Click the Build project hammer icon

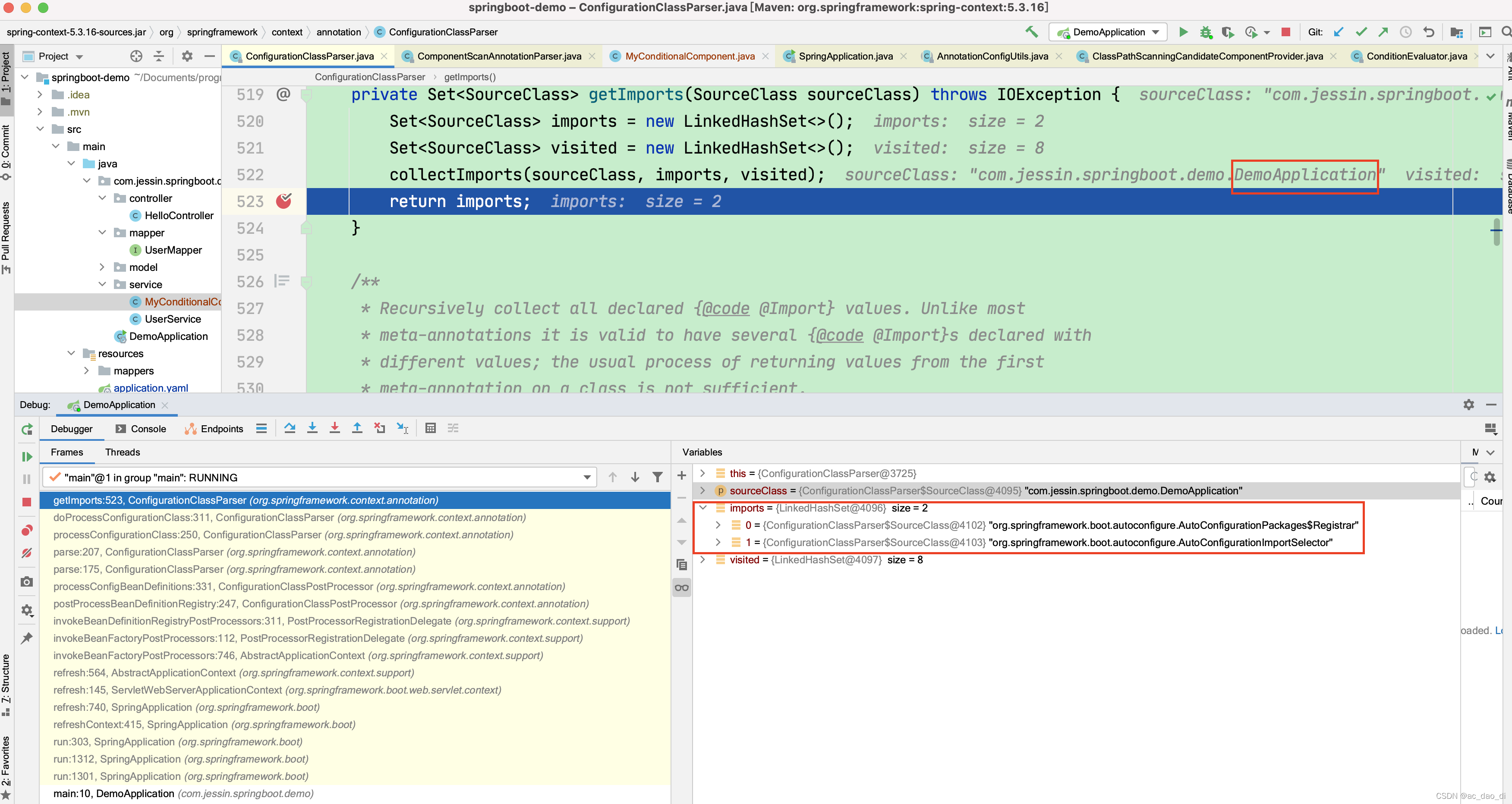click(1031, 31)
